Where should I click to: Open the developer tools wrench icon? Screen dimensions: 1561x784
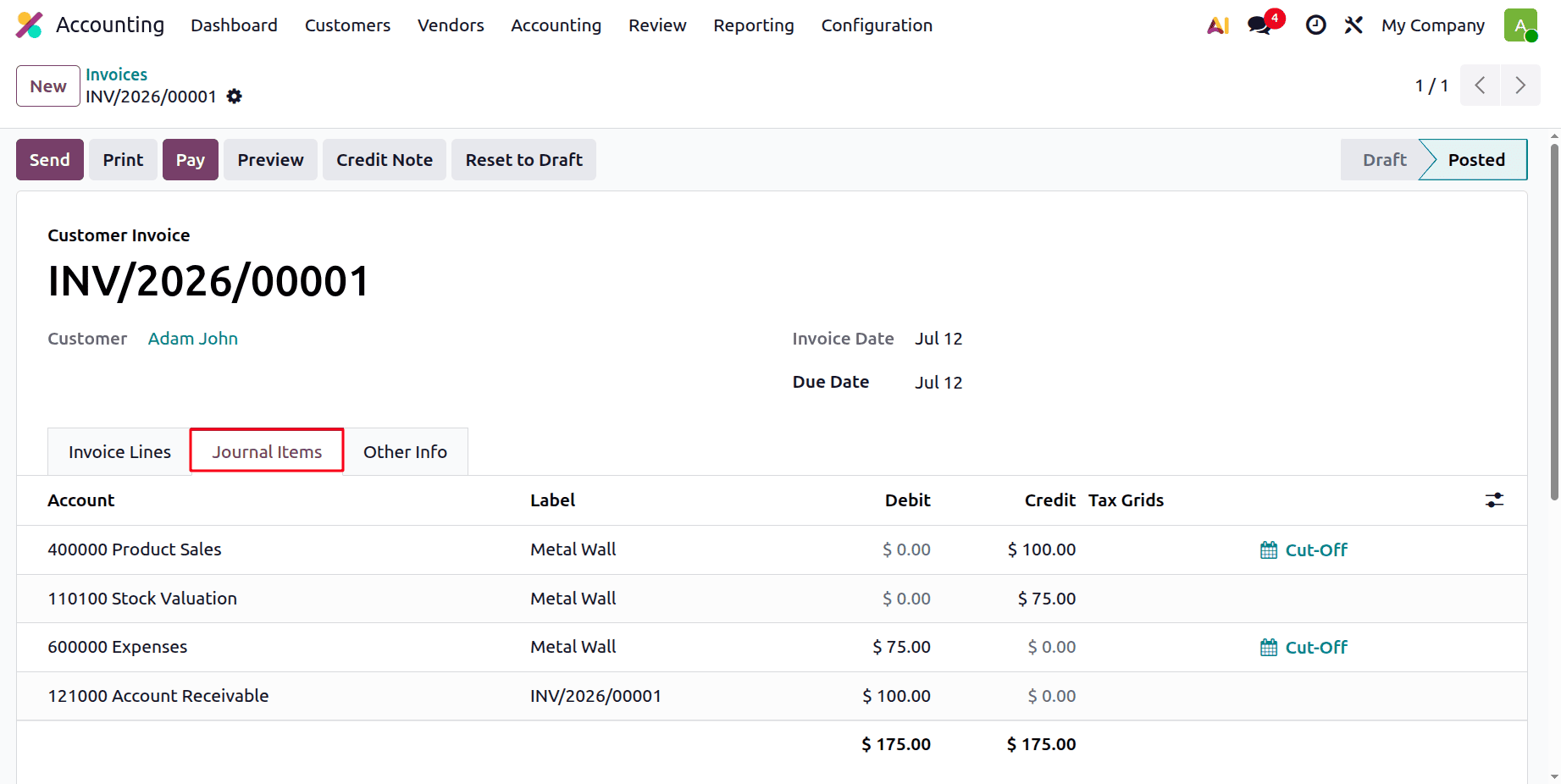click(x=1353, y=25)
